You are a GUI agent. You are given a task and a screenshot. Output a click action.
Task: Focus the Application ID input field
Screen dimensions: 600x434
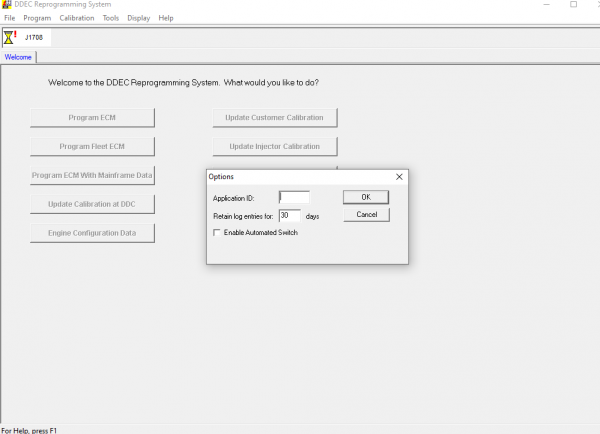click(x=294, y=197)
